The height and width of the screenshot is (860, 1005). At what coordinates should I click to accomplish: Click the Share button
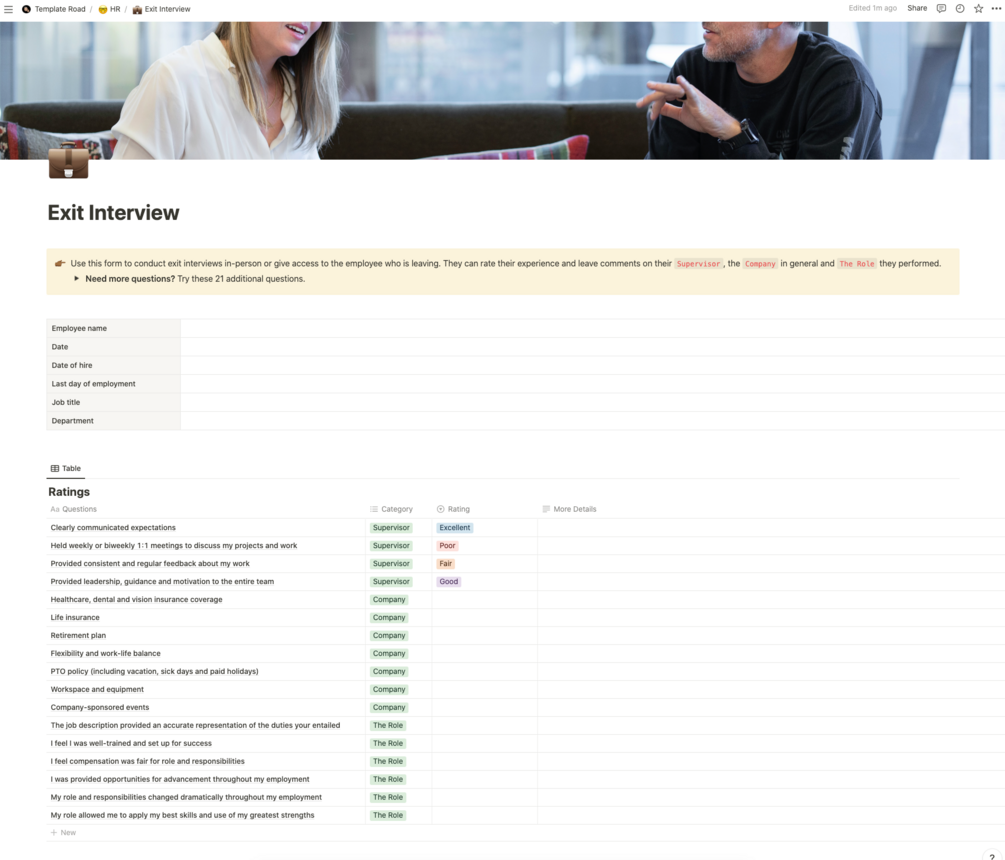coord(917,8)
